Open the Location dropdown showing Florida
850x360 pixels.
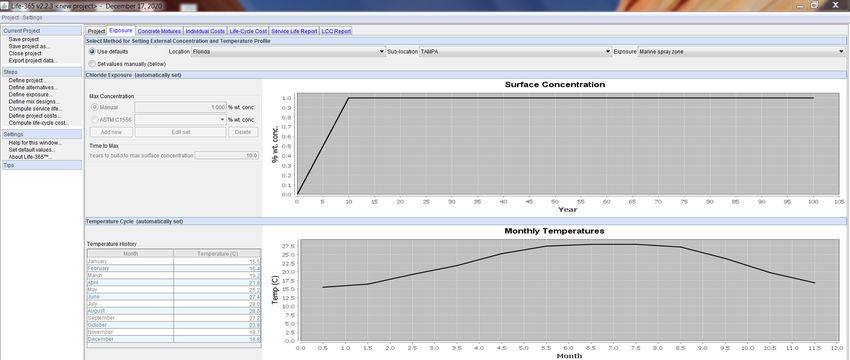click(x=288, y=52)
